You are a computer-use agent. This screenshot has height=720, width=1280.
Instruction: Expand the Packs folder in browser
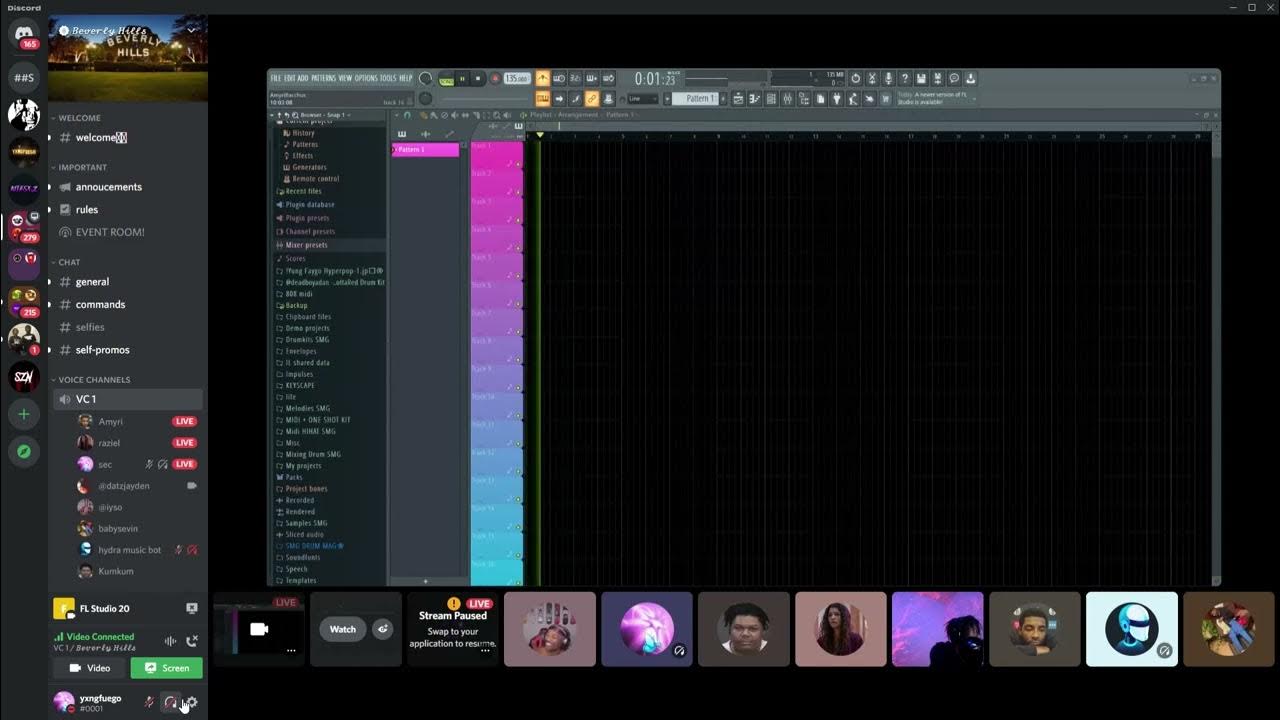click(294, 477)
